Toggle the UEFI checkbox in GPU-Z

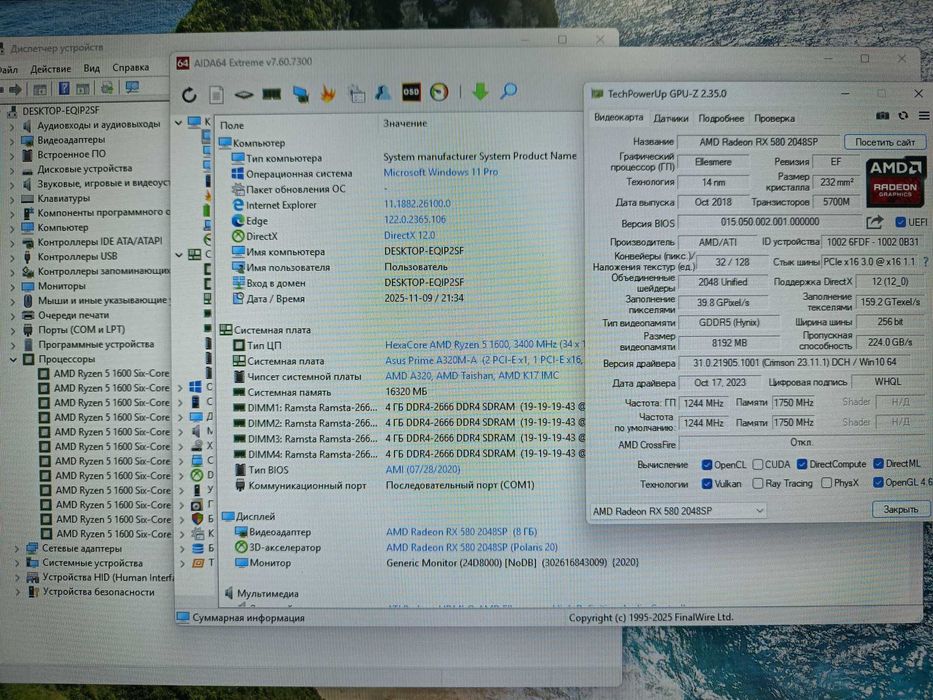(x=900, y=222)
